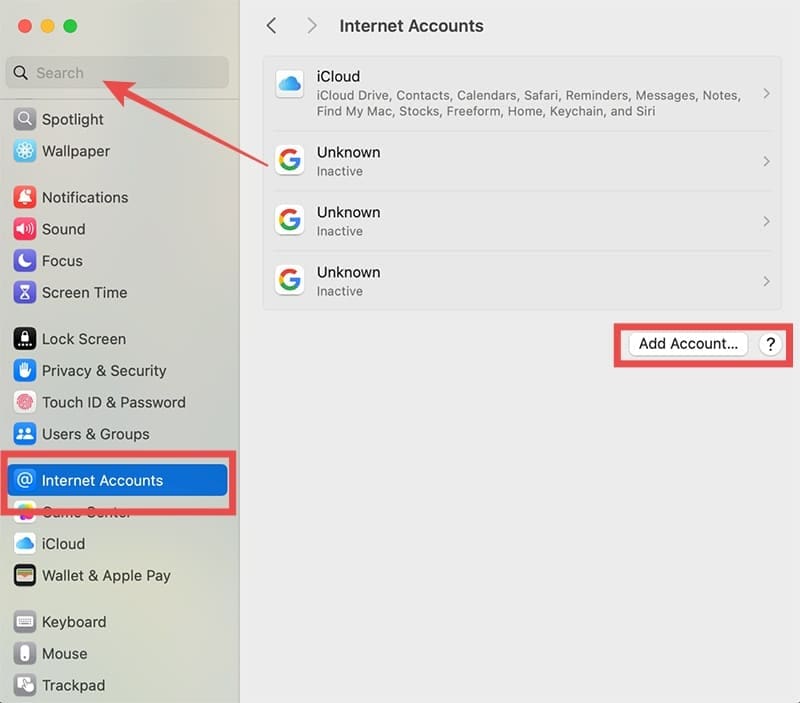Click the Spotlight sidebar icon
800x703 pixels.
25,119
